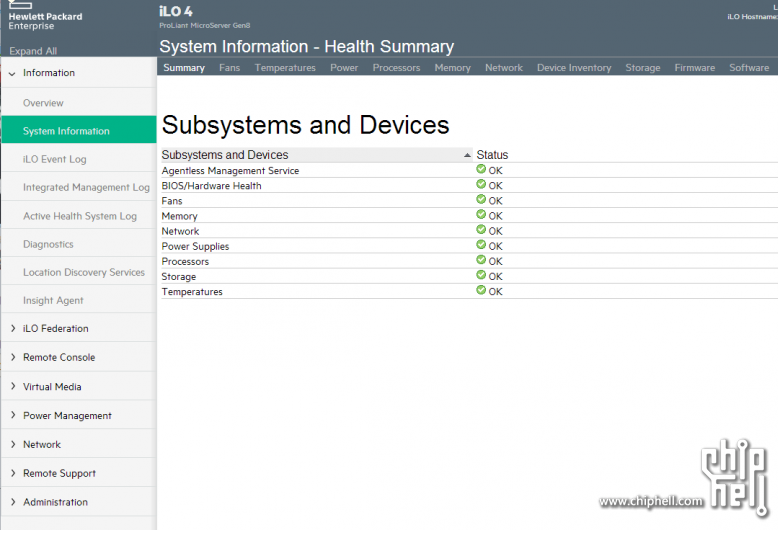Click the Storage row green status icon
Image resolution: width=778 pixels, height=537 pixels.
click(481, 275)
